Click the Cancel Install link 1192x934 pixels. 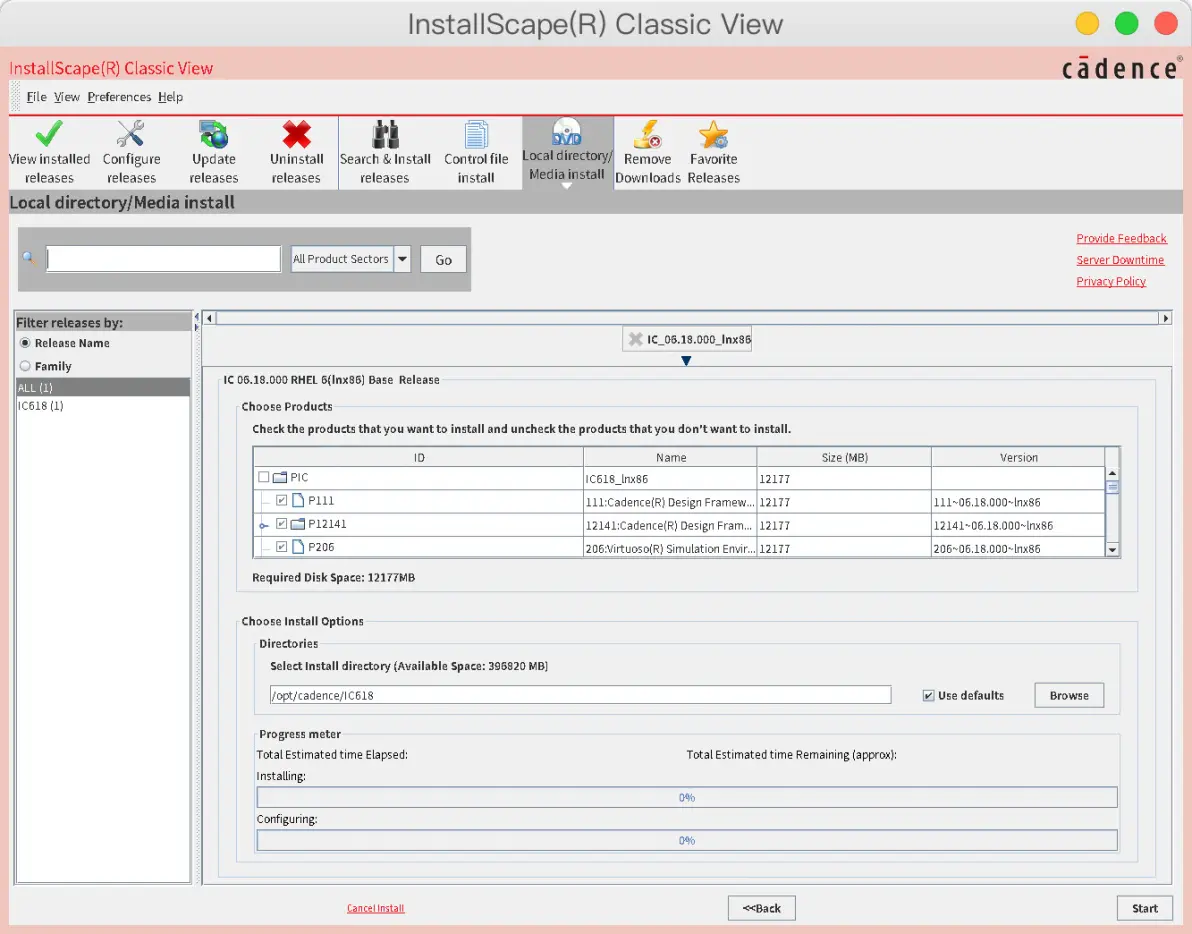[376, 908]
